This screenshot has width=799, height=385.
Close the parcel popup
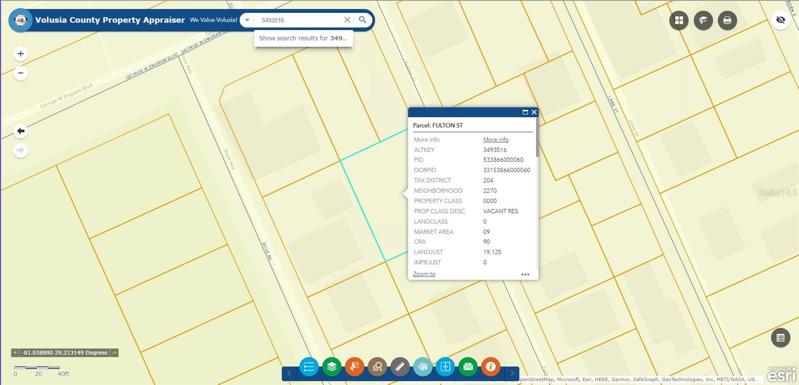point(534,113)
